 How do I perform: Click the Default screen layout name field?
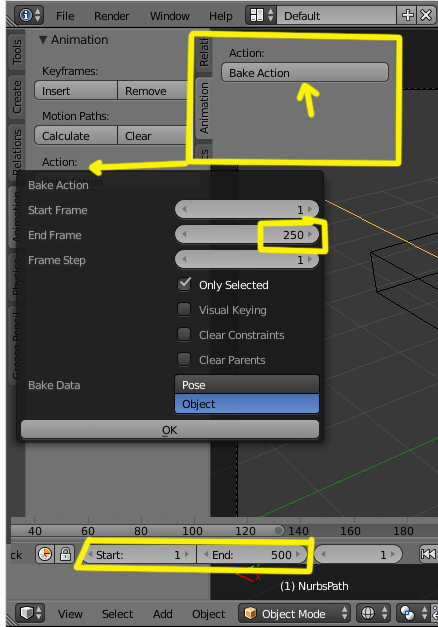[x=337, y=16]
